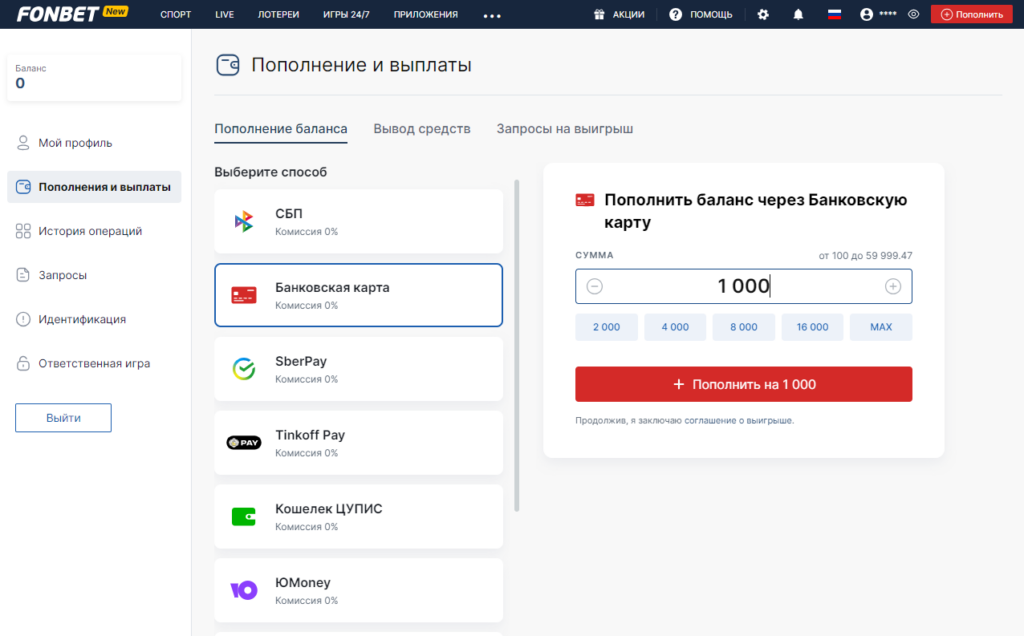
Task: Click the СБП logo icon
Action: pos(244,221)
